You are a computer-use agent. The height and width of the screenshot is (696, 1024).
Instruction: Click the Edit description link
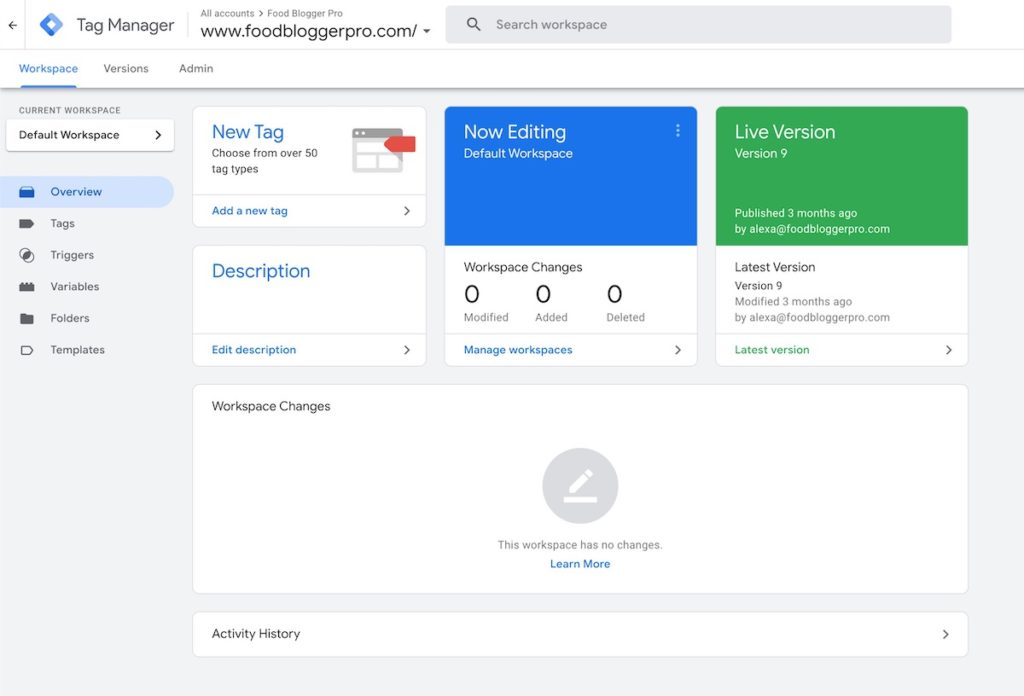tap(254, 350)
